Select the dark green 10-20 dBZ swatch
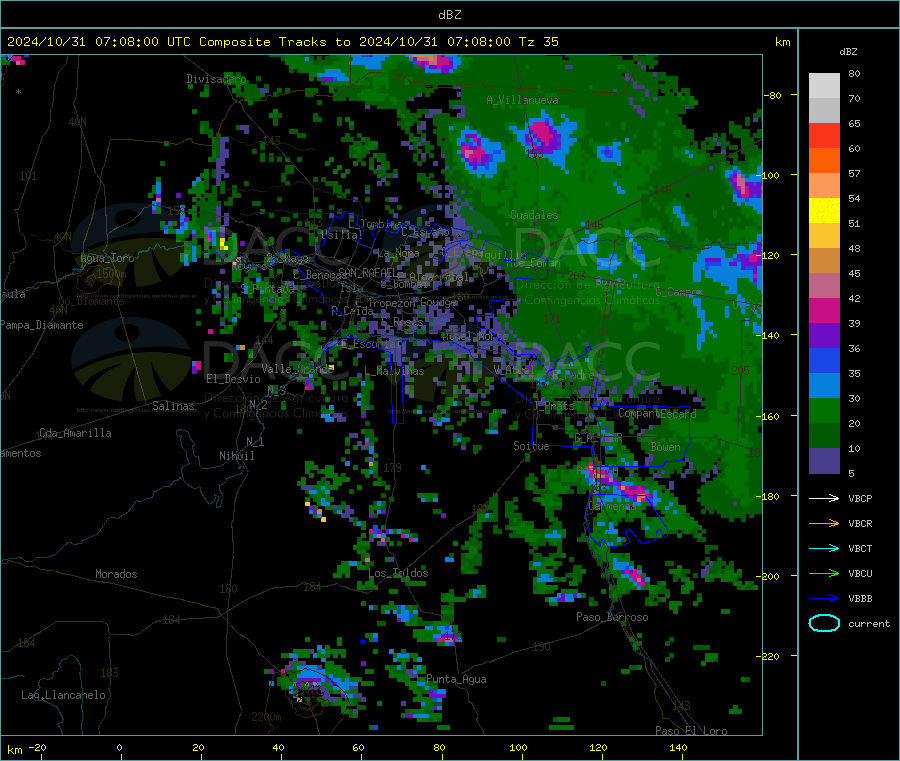 point(824,436)
